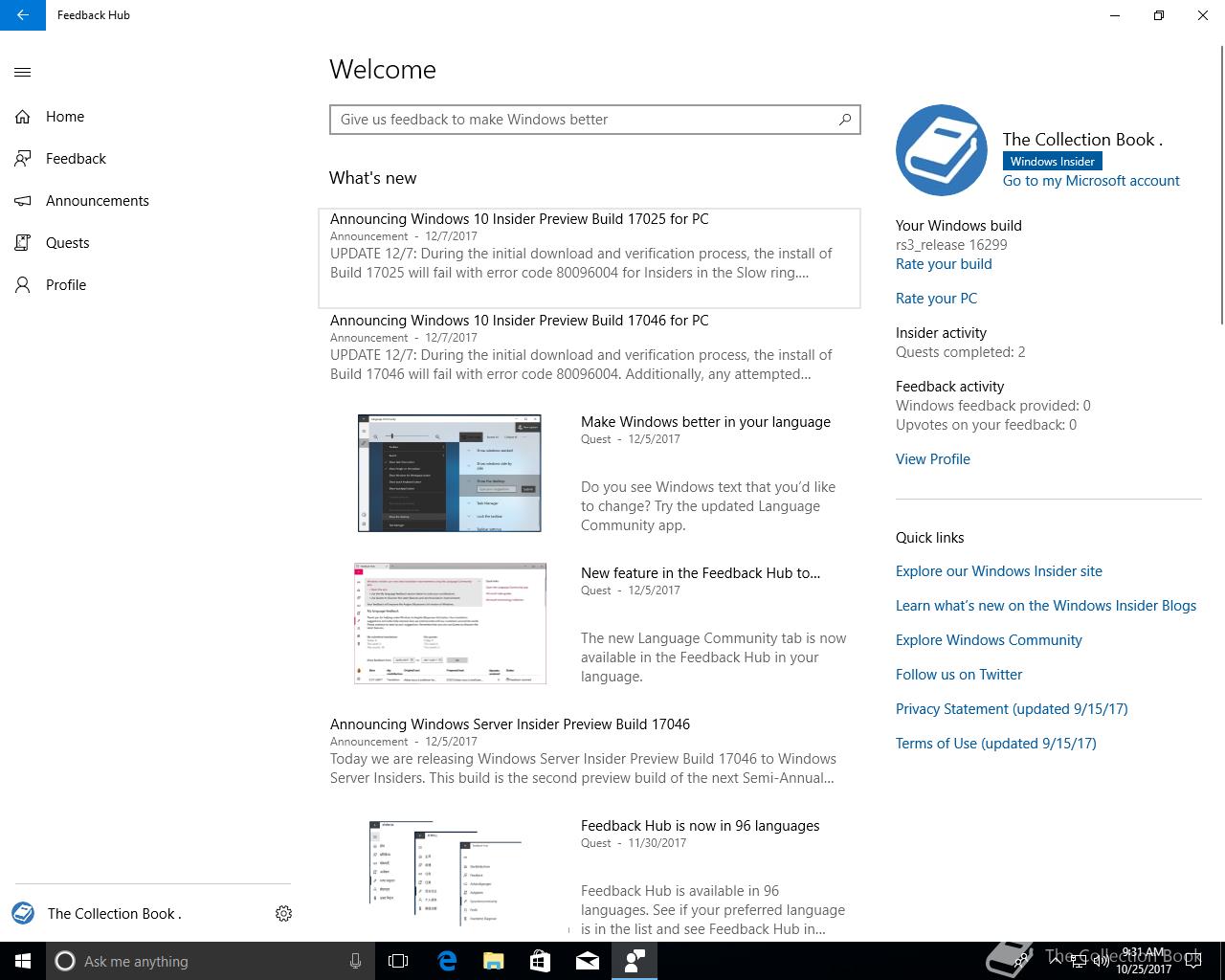The width and height of the screenshot is (1225, 980).
Task: Click the Announcements megaphone icon
Action: [23, 201]
